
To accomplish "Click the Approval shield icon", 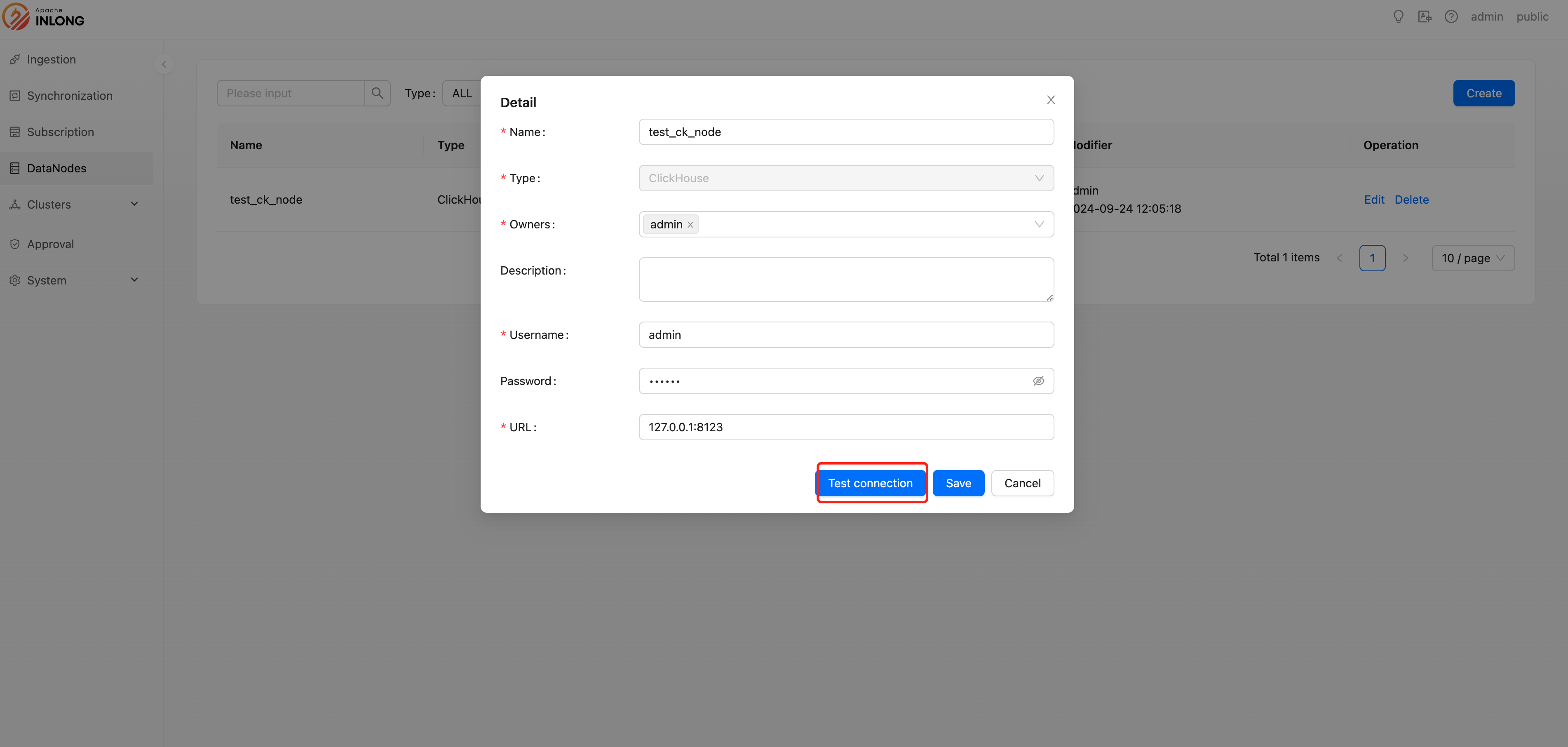I will [x=15, y=244].
